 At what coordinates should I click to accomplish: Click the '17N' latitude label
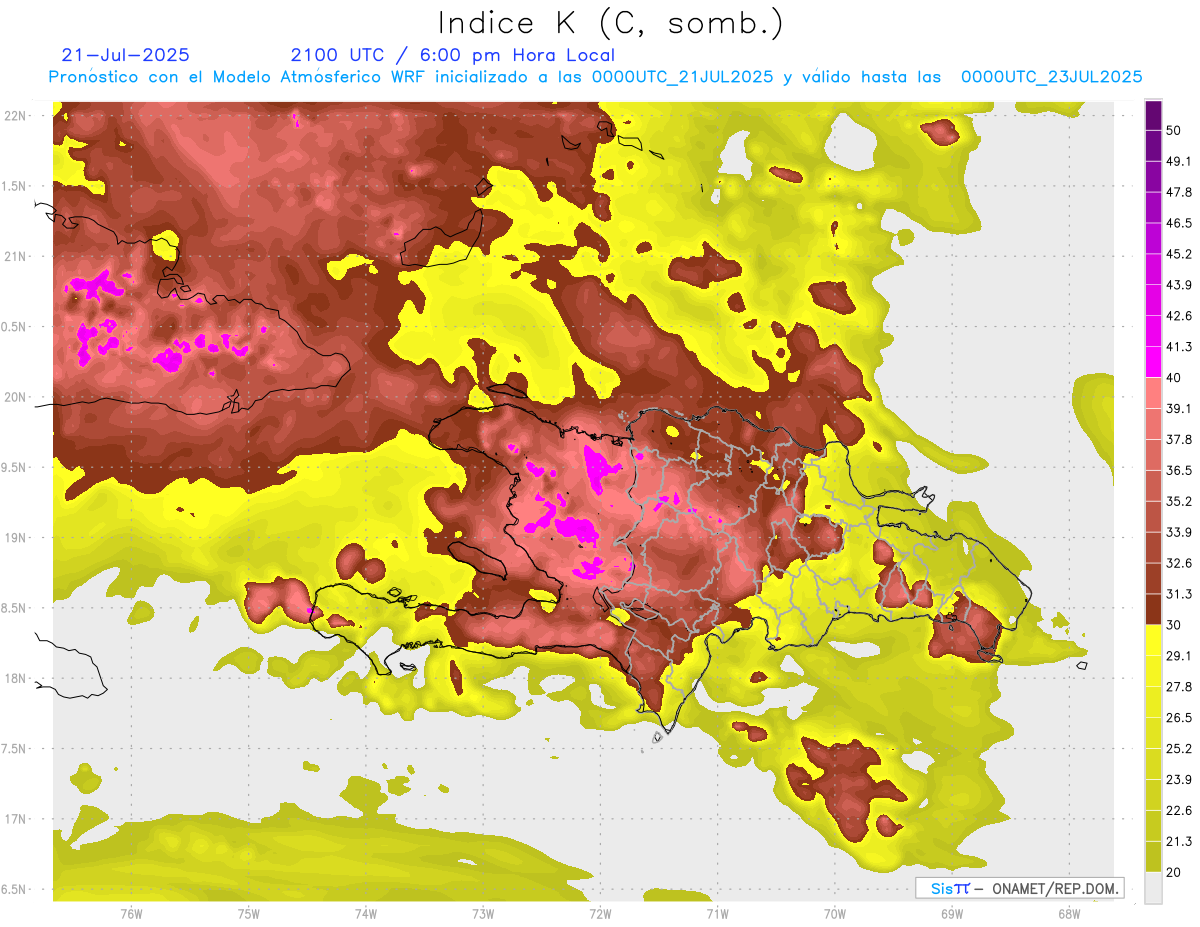click(x=15, y=819)
